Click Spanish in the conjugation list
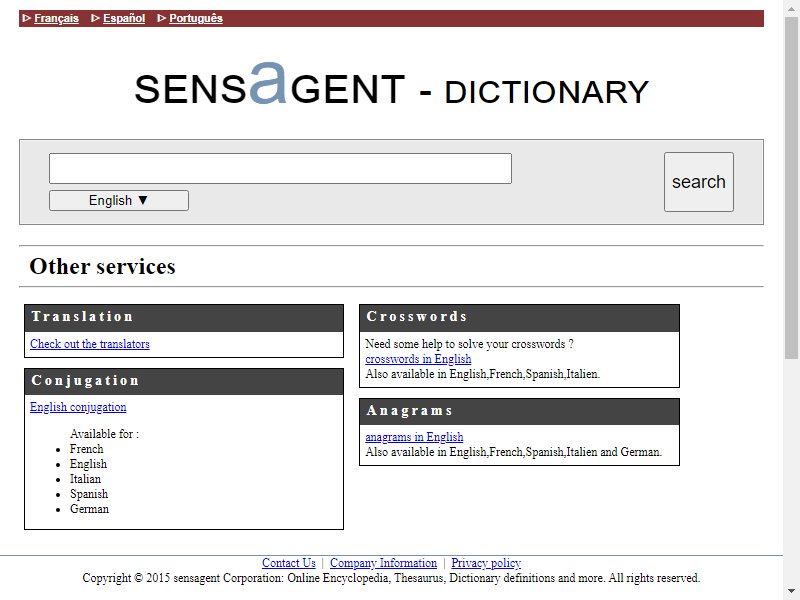This screenshot has width=800, height=600. point(89,494)
